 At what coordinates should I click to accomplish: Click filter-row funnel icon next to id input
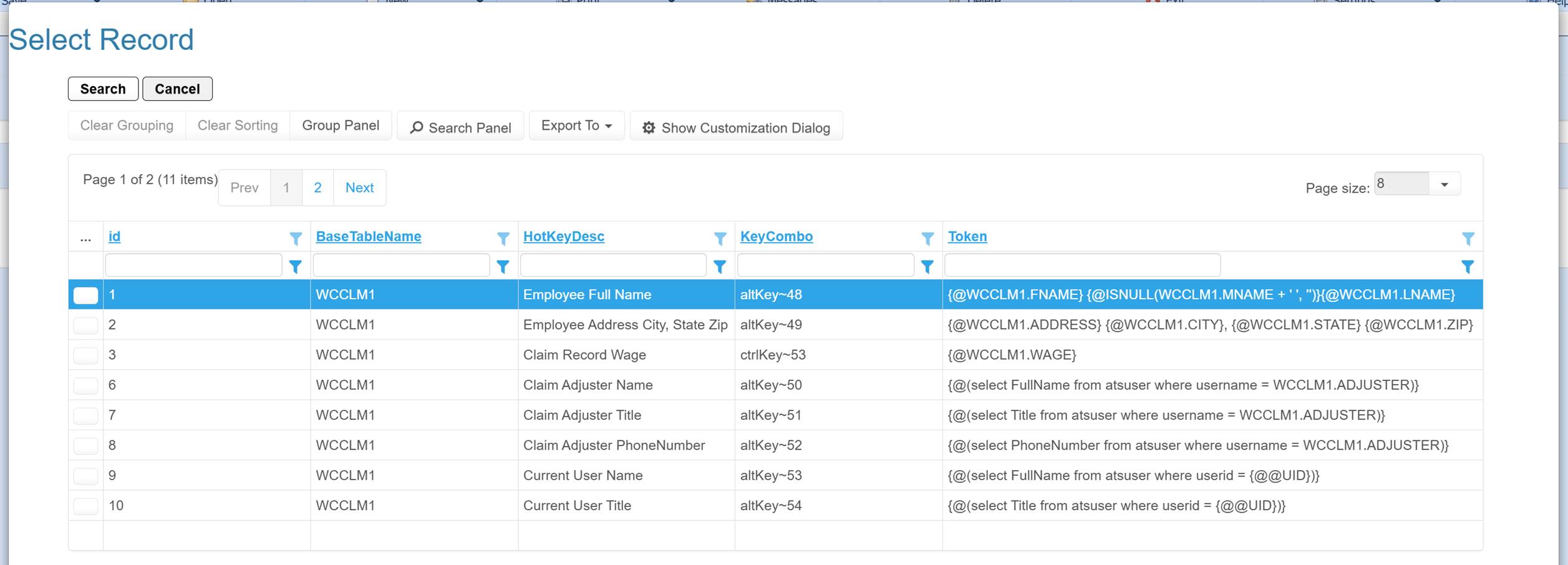296,267
